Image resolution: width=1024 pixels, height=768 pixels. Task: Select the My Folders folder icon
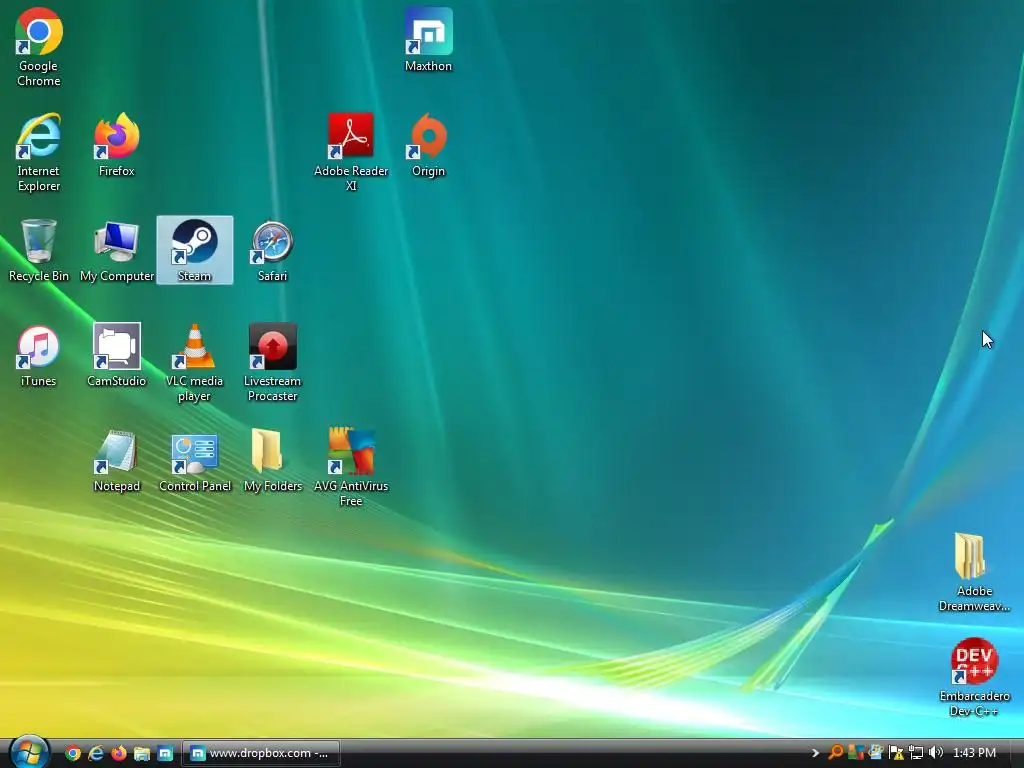(272, 460)
